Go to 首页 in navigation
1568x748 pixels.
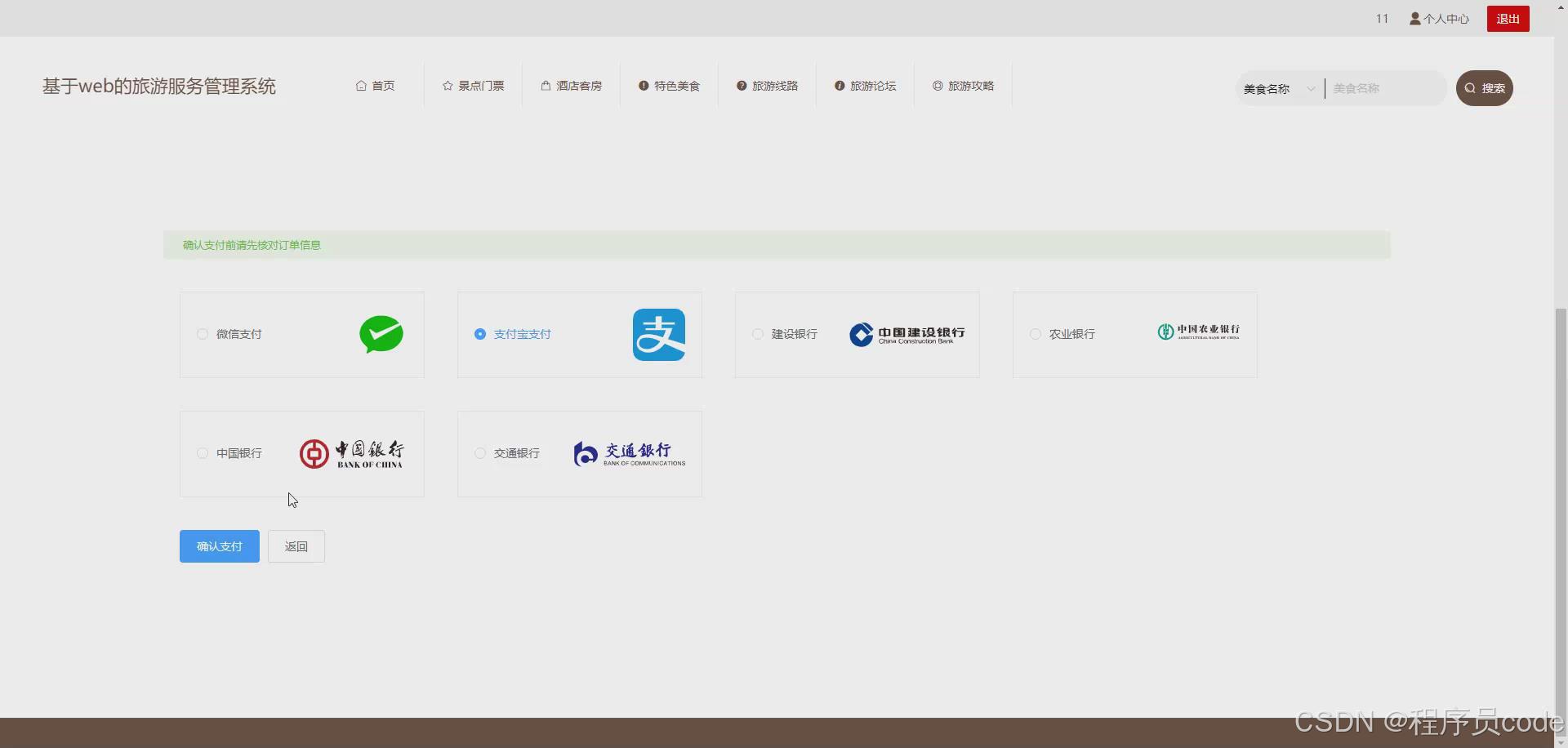click(376, 86)
